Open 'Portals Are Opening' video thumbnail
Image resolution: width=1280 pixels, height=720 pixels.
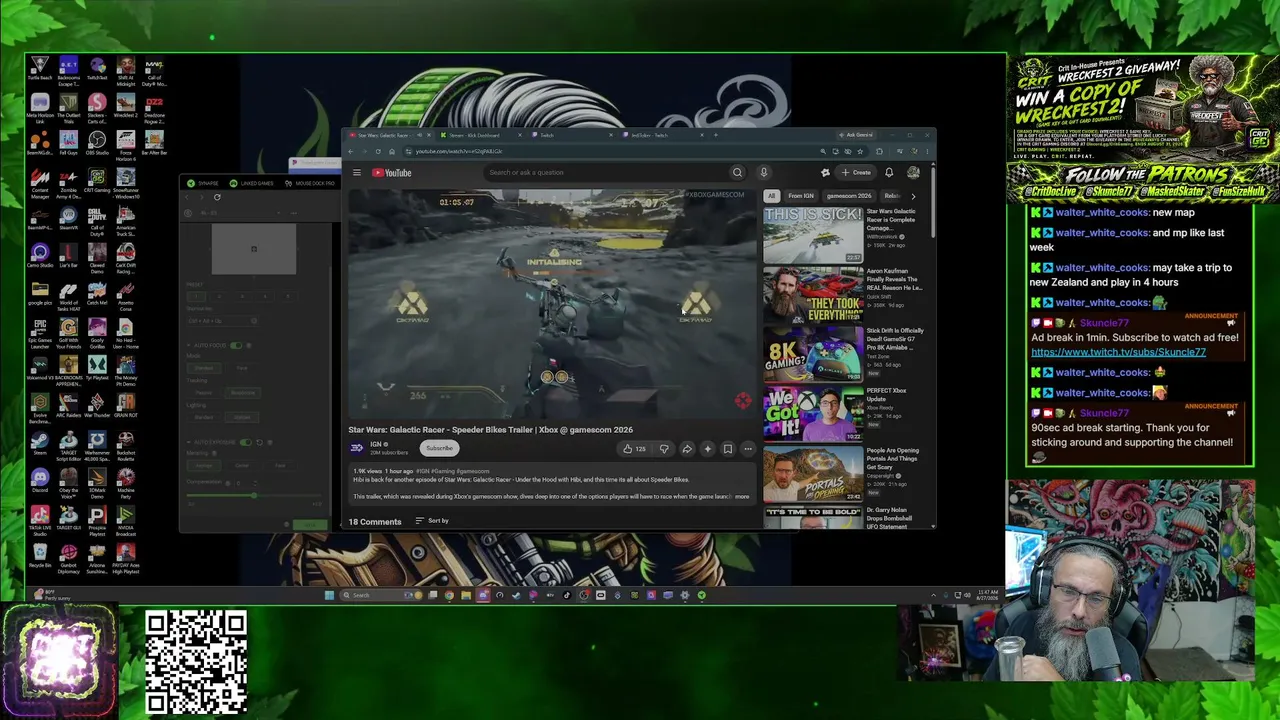click(813, 475)
